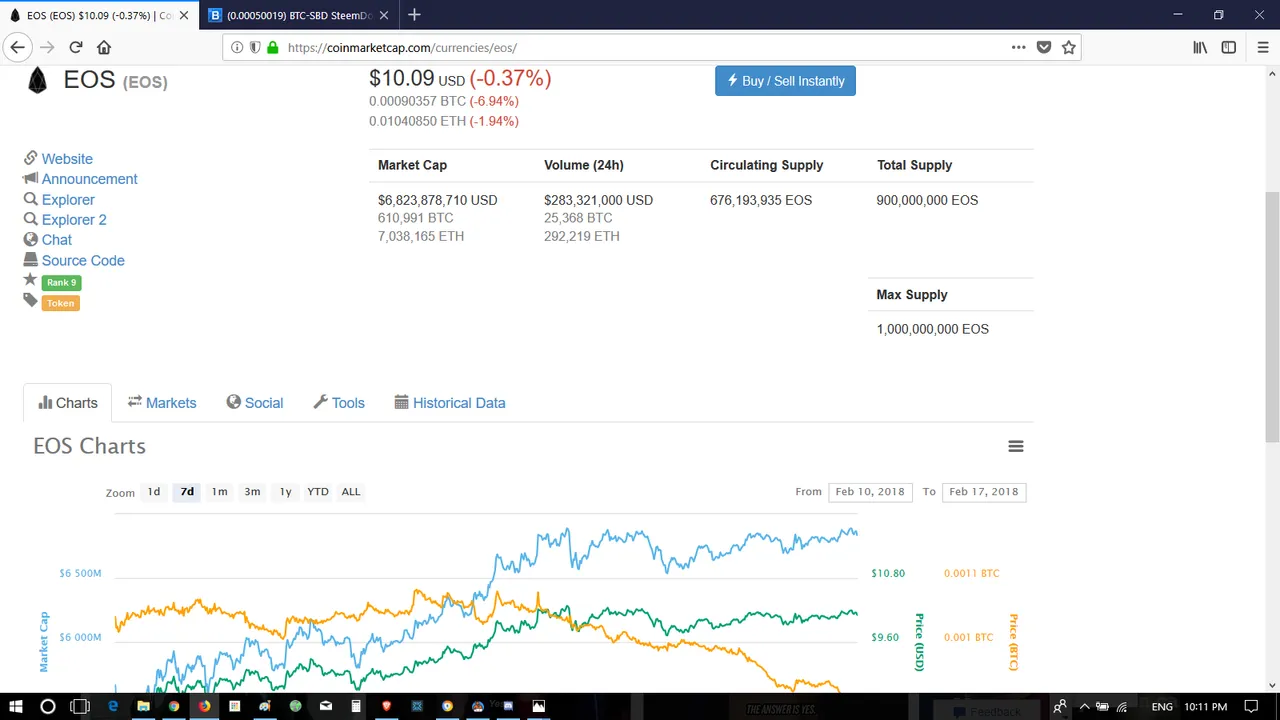Switch to the Markets tab
Viewport: 1280px width, 720px height.
click(161, 403)
